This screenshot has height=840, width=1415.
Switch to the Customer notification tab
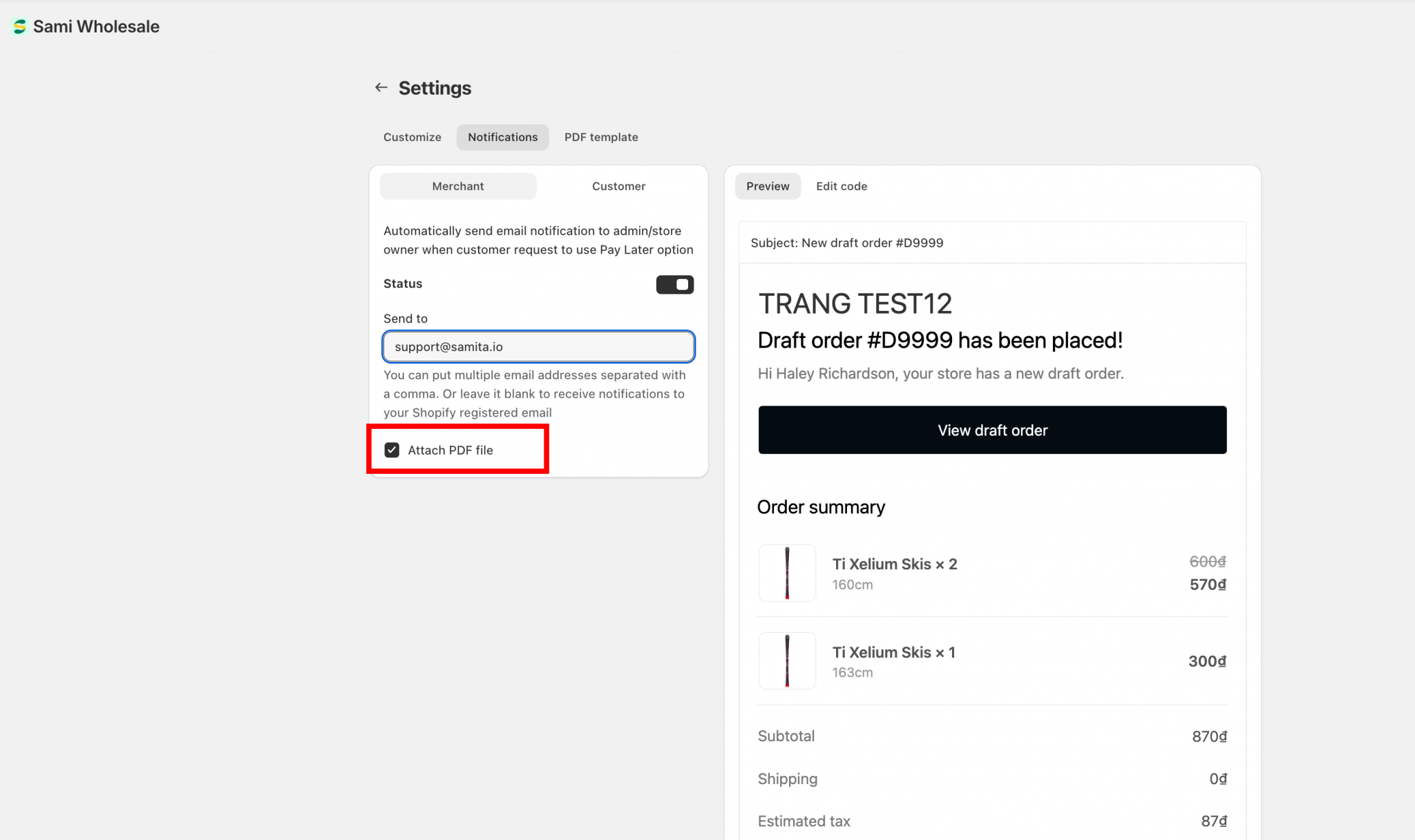(x=618, y=186)
